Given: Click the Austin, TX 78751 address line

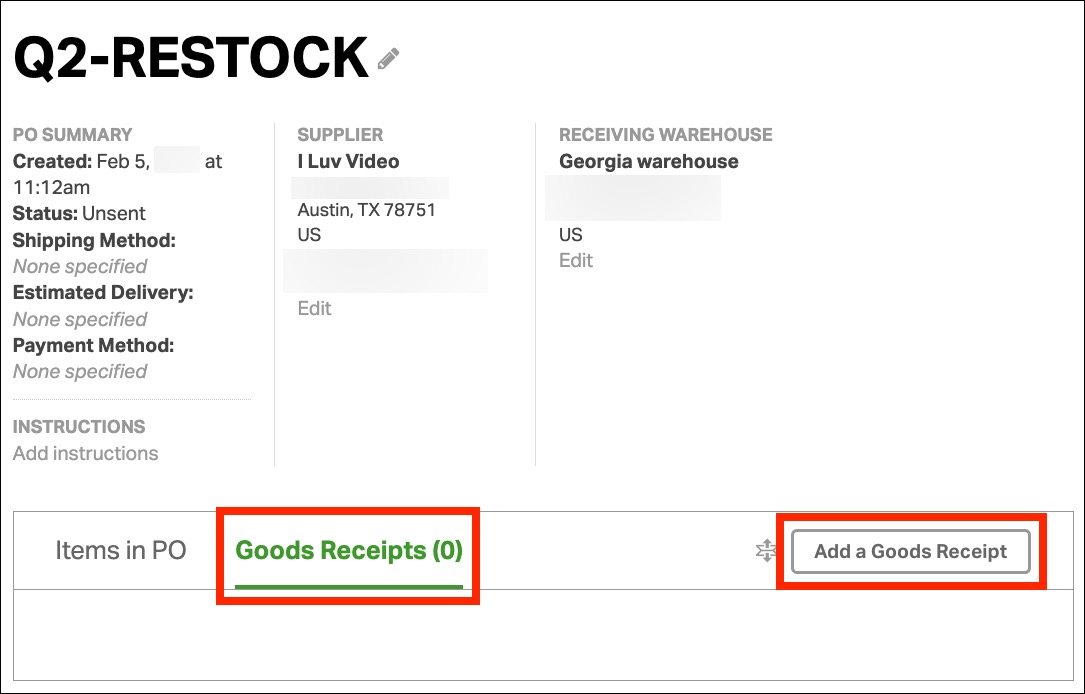Looking at the screenshot, I should pos(367,210).
